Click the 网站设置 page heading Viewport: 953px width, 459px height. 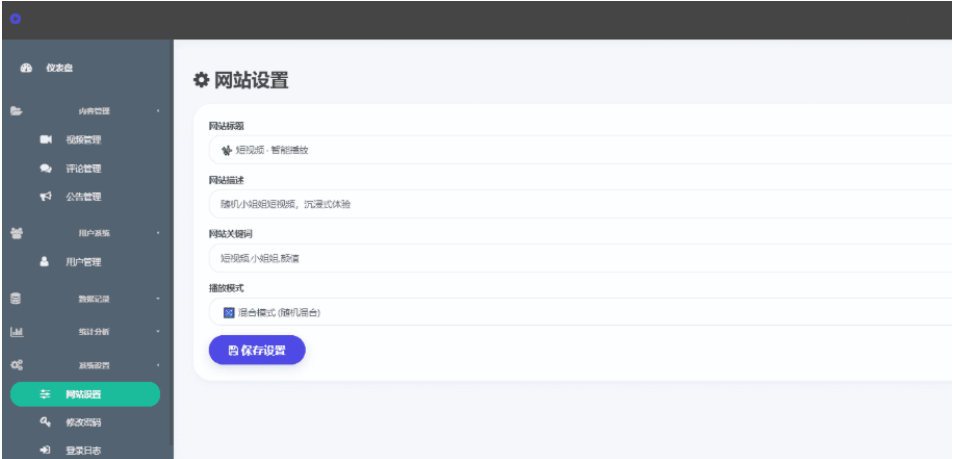[241, 80]
